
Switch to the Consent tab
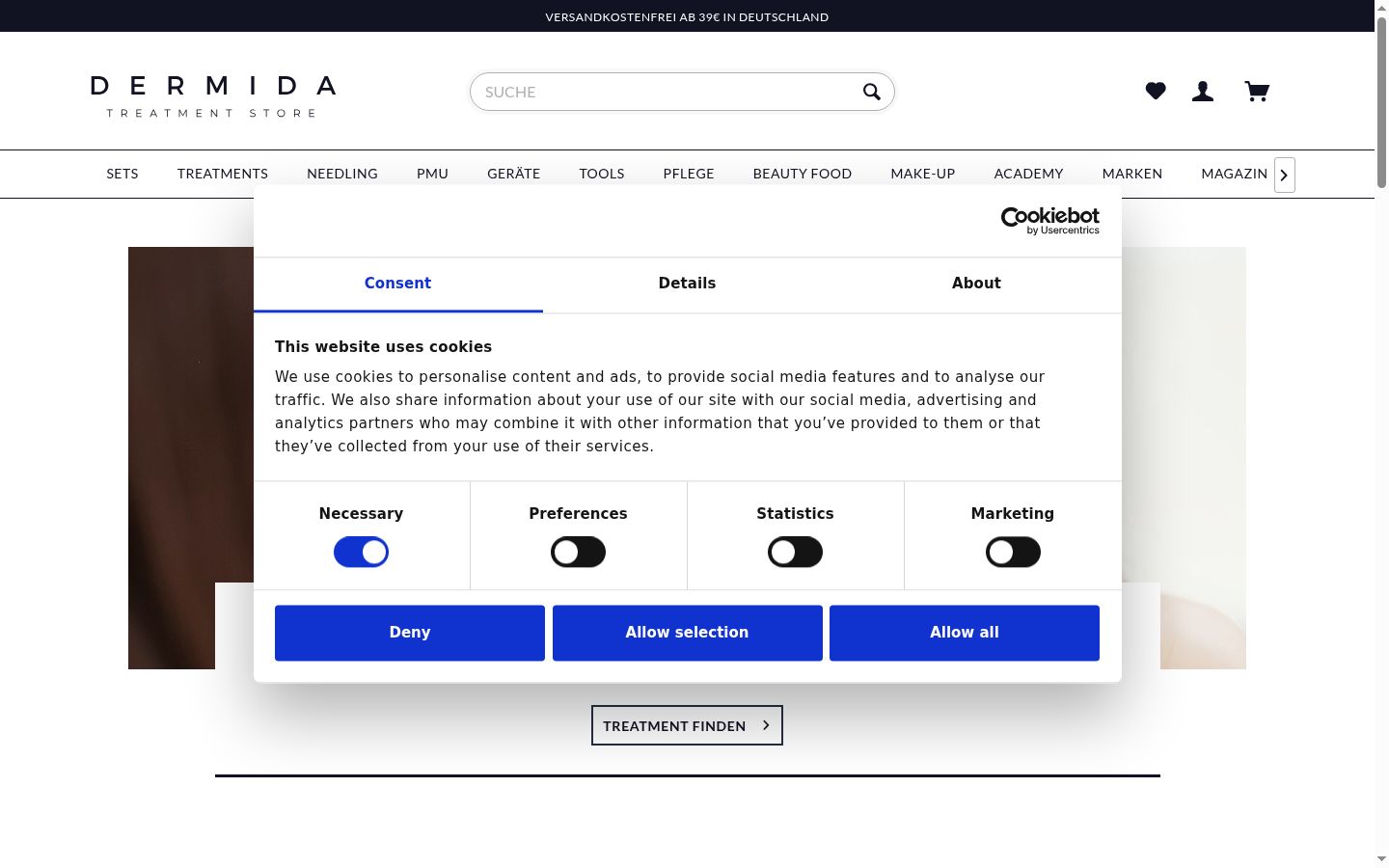(x=397, y=284)
